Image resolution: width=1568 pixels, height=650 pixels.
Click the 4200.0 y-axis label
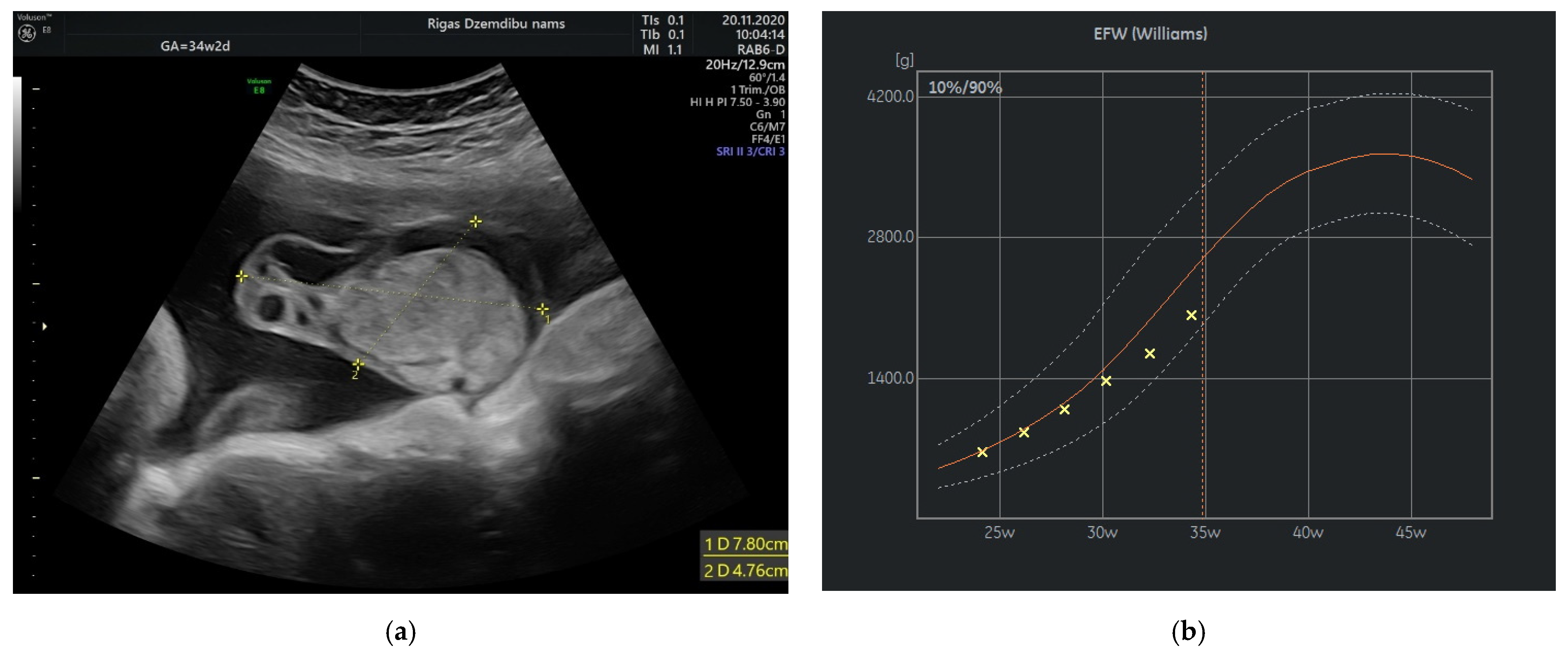pyautogui.click(x=890, y=96)
